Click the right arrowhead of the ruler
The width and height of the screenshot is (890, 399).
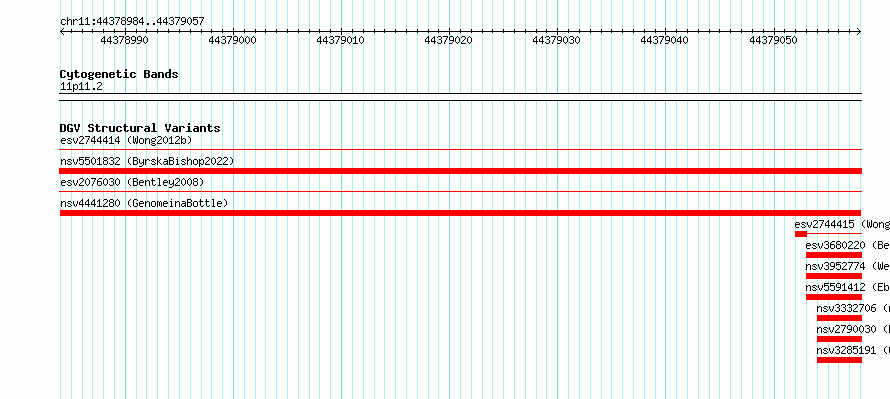[859, 32]
